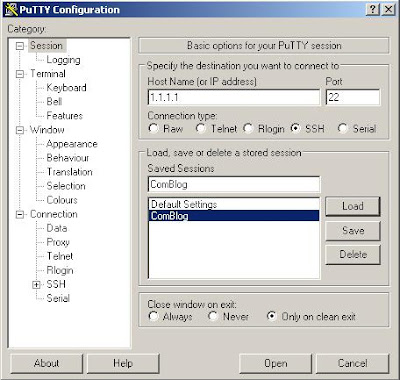Cancel the PuTTY configuration dialog
The height and width of the screenshot is (380, 400).
tap(352, 363)
